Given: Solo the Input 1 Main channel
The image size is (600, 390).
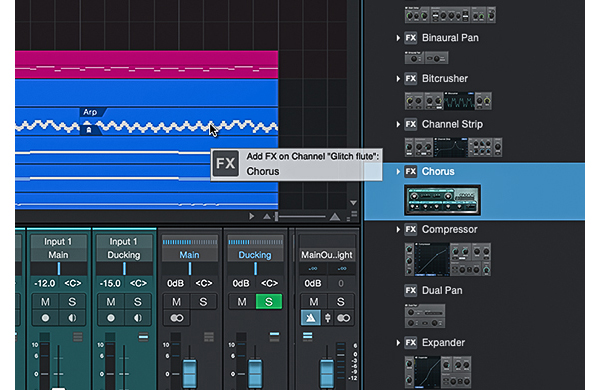Looking at the screenshot, I should [x=72, y=302].
